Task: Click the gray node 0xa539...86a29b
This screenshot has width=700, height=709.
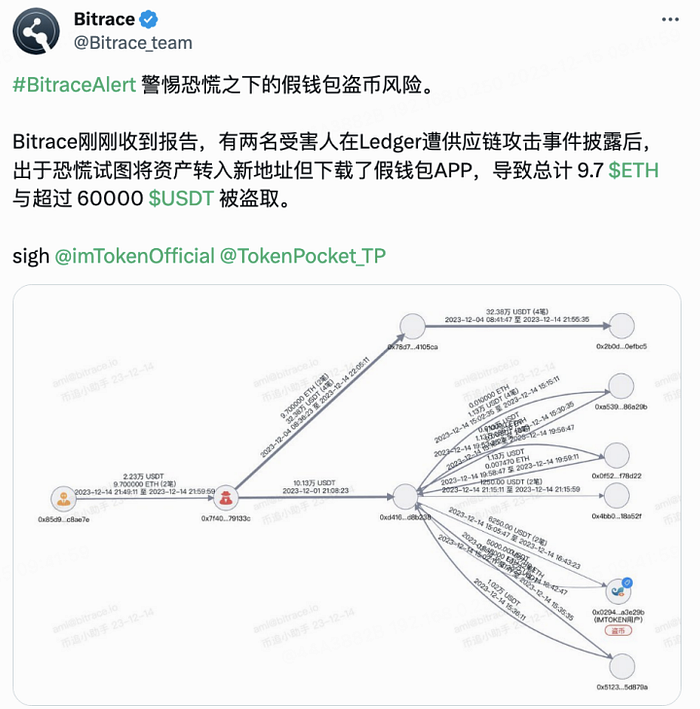Action: pos(621,387)
